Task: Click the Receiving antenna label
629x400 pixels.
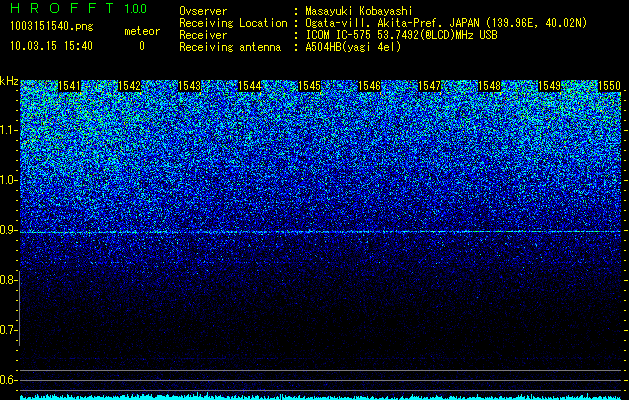Action: [230, 47]
